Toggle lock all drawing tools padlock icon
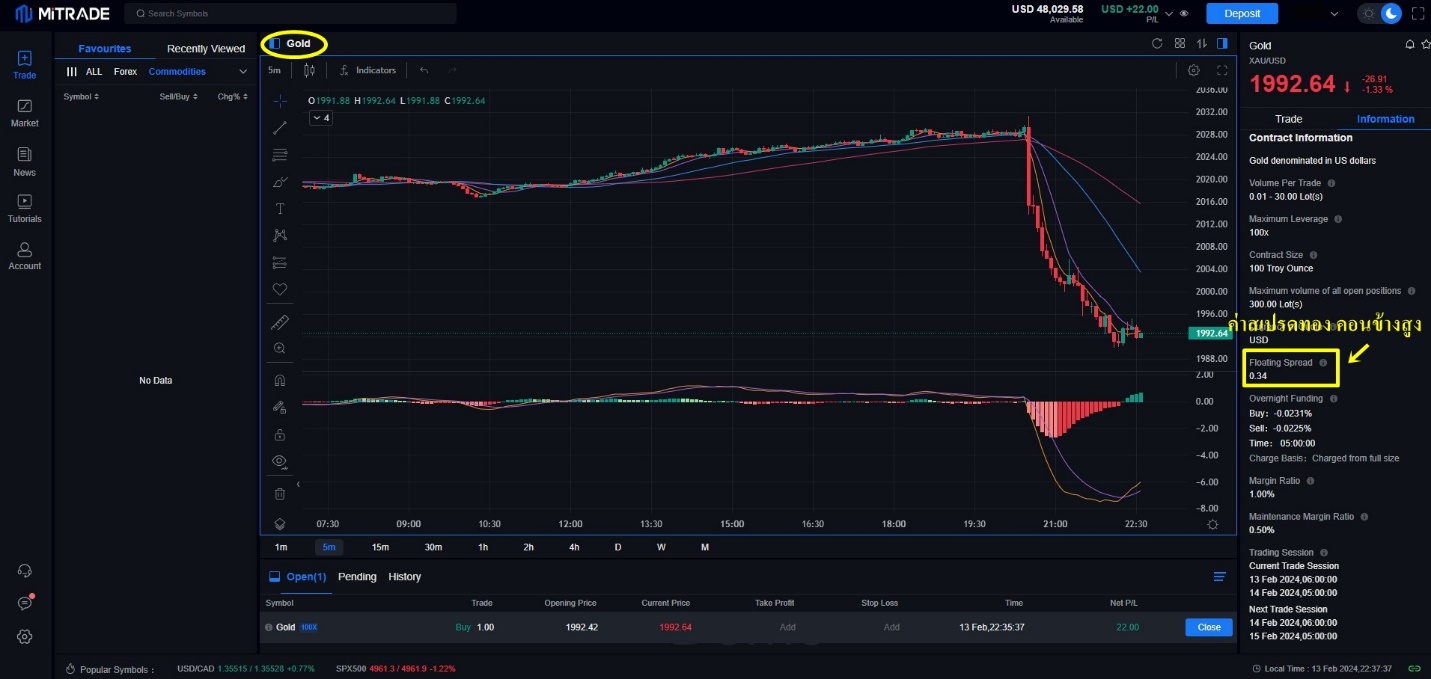The width and height of the screenshot is (1431, 679). click(x=280, y=435)
